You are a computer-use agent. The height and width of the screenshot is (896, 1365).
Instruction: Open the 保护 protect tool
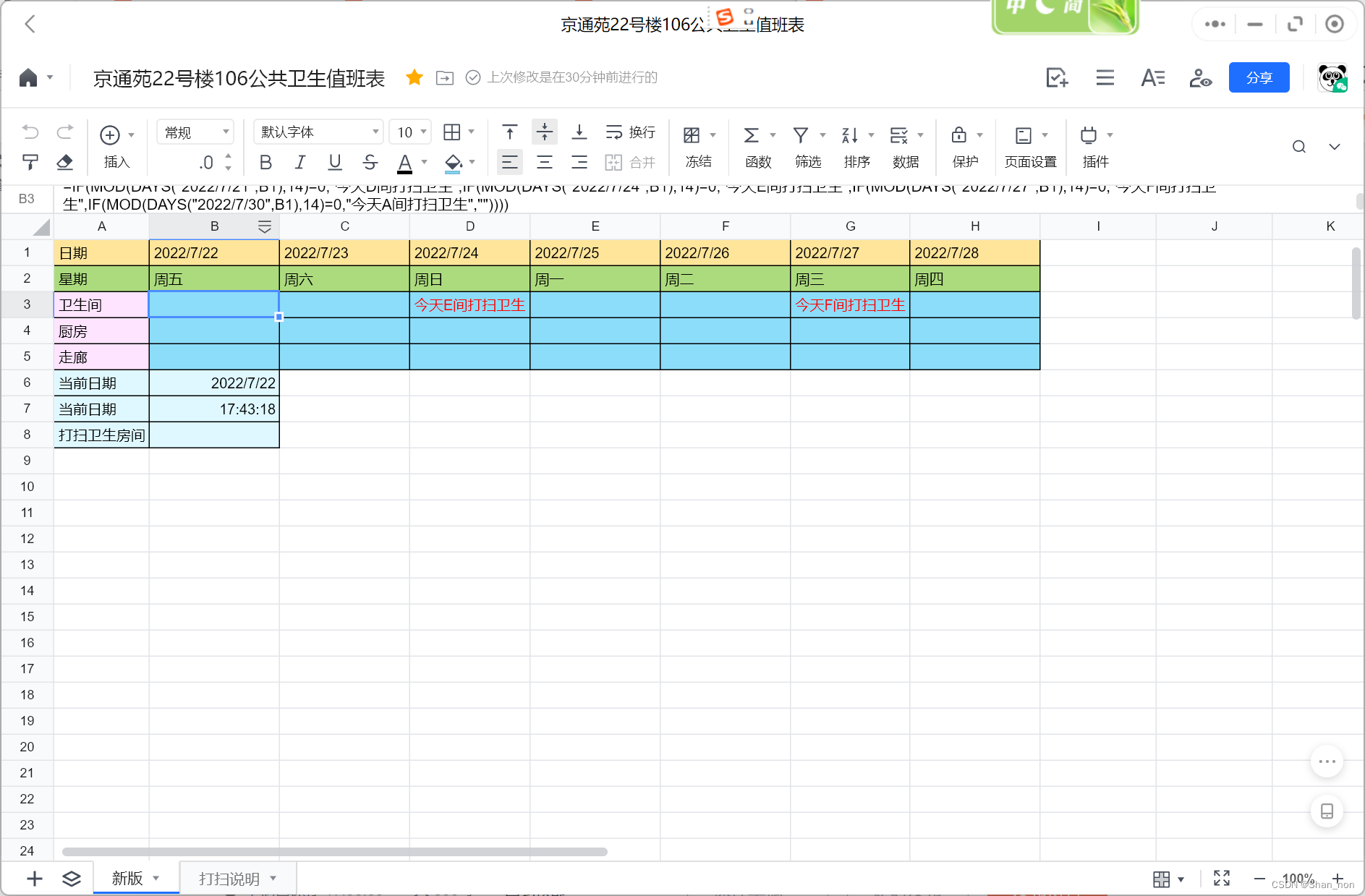[966, 148]
